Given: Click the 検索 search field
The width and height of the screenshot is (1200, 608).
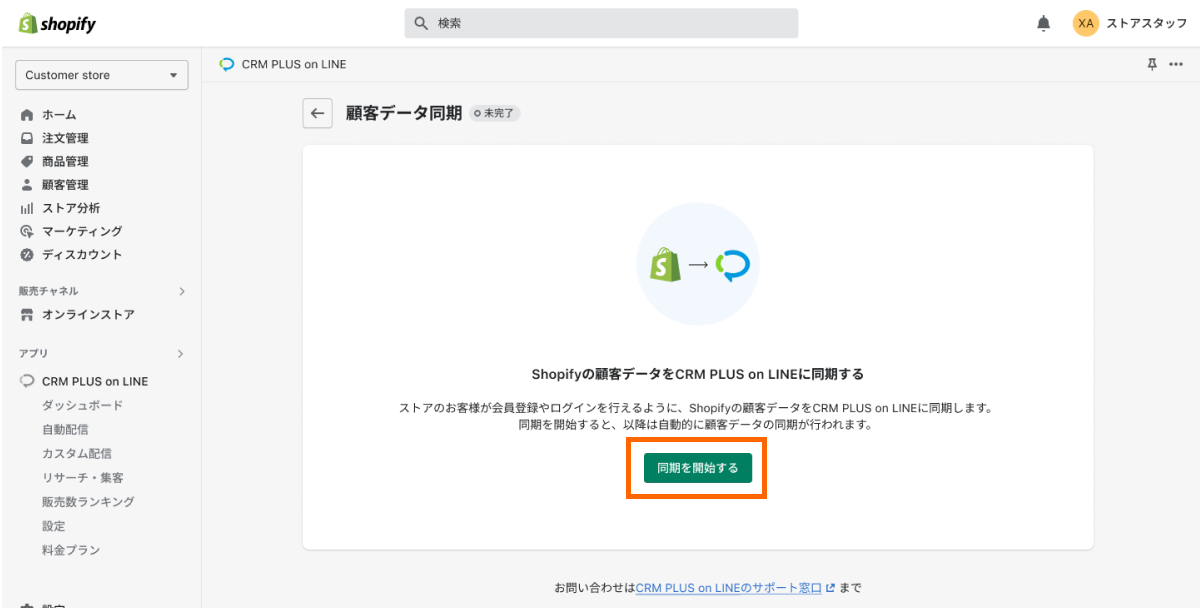Looking at the screenshot, I should click(601, 23).
